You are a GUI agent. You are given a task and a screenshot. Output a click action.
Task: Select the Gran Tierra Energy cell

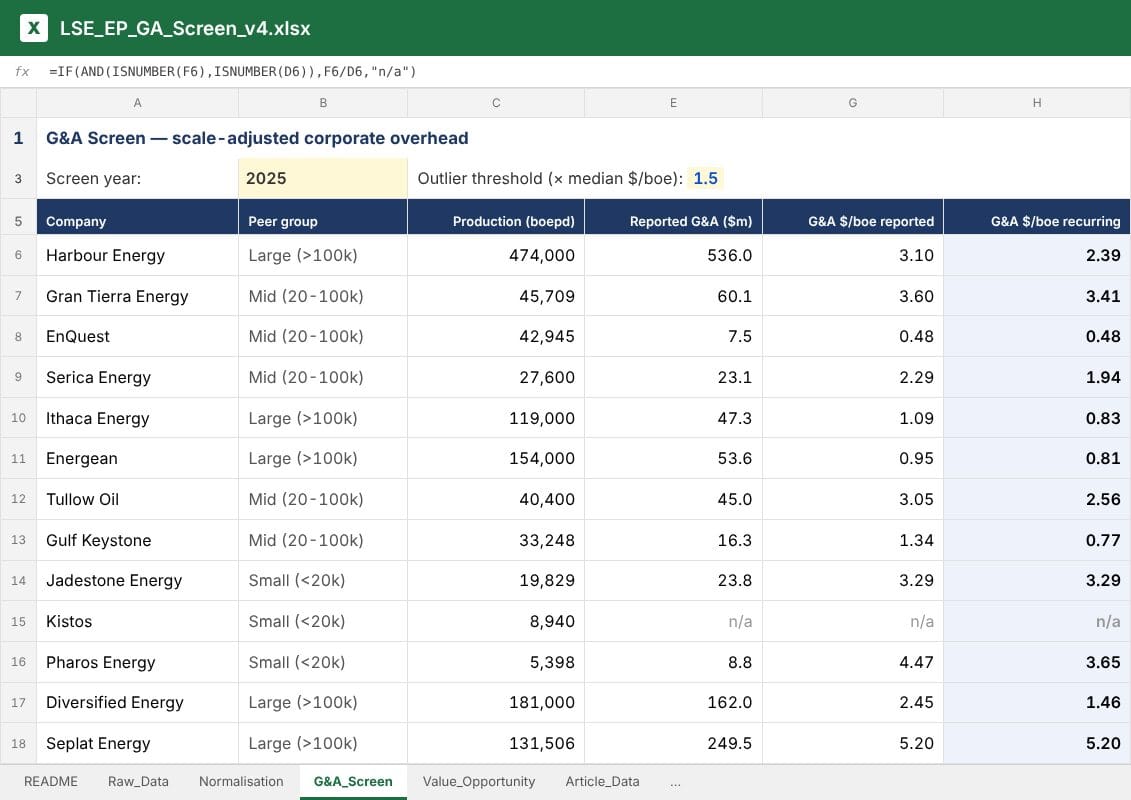click(x=137, y=296)
